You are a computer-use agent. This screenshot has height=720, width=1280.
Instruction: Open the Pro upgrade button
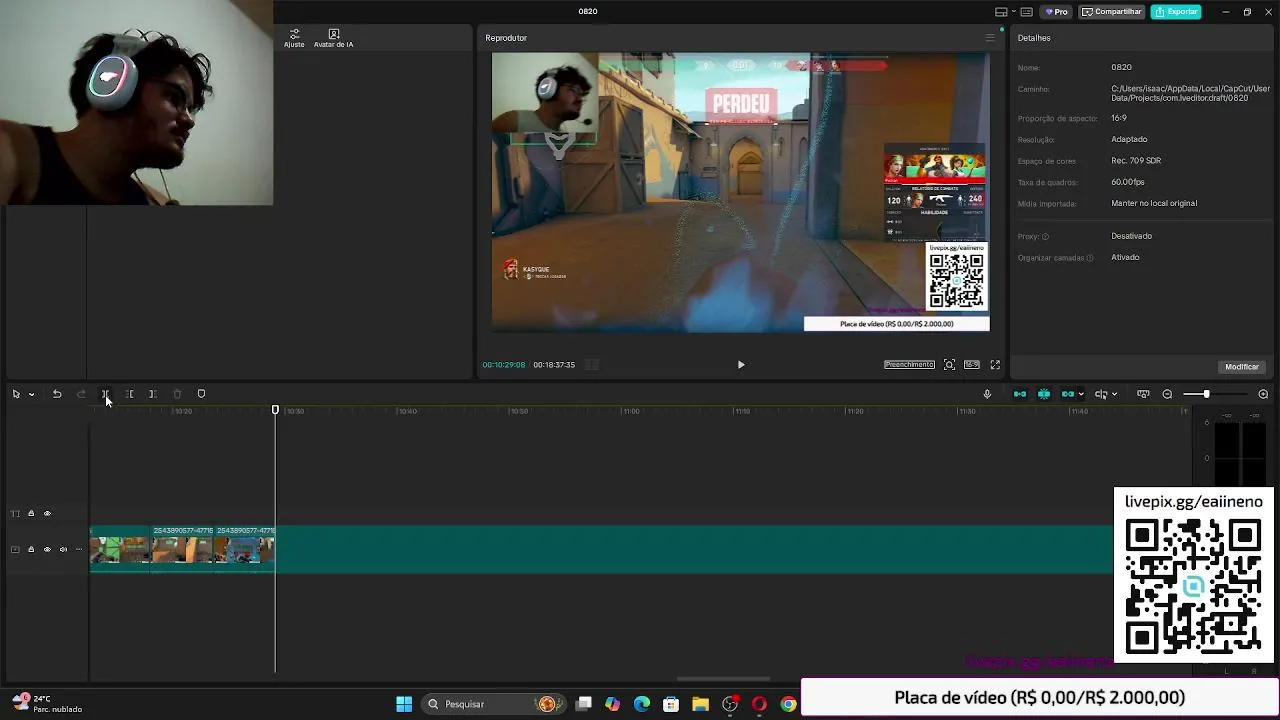click(1057, 12)
